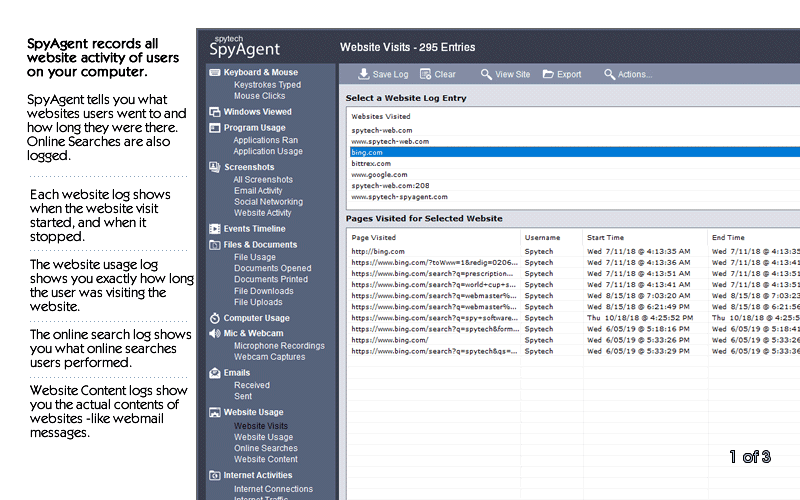Click the Actions magnifier icon

point(609,74)
